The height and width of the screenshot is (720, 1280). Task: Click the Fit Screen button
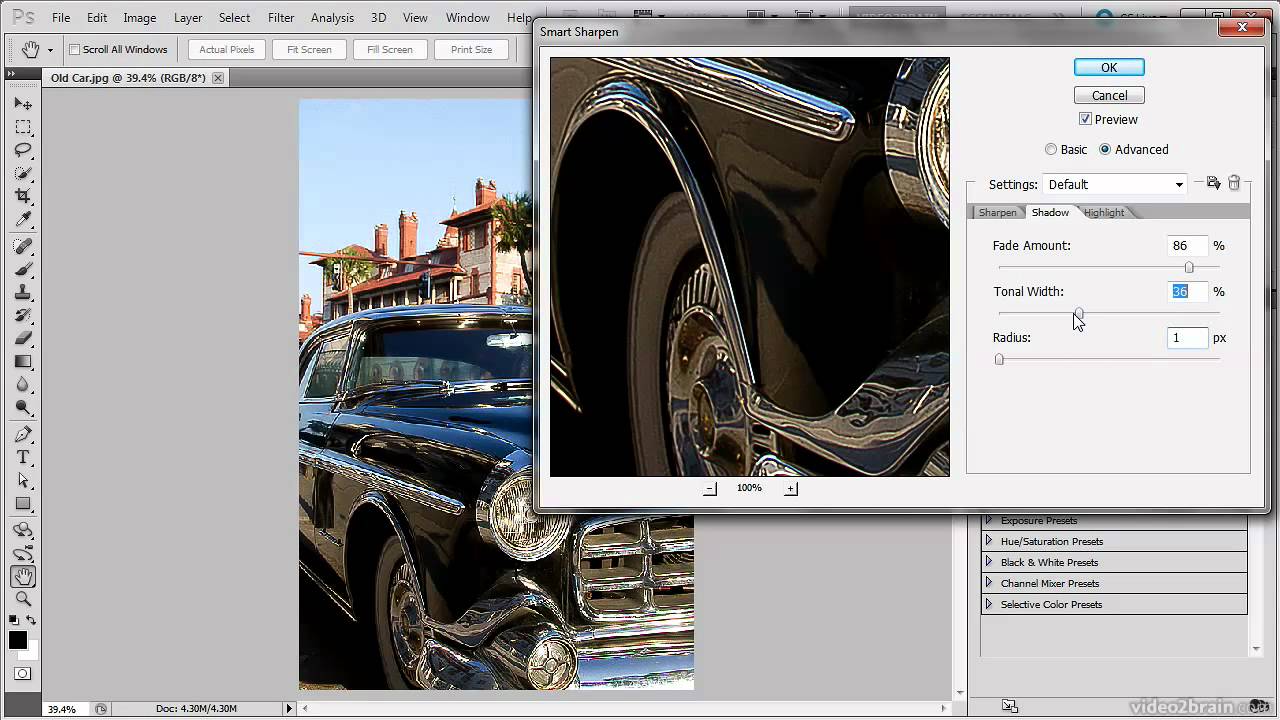(309, 49)
